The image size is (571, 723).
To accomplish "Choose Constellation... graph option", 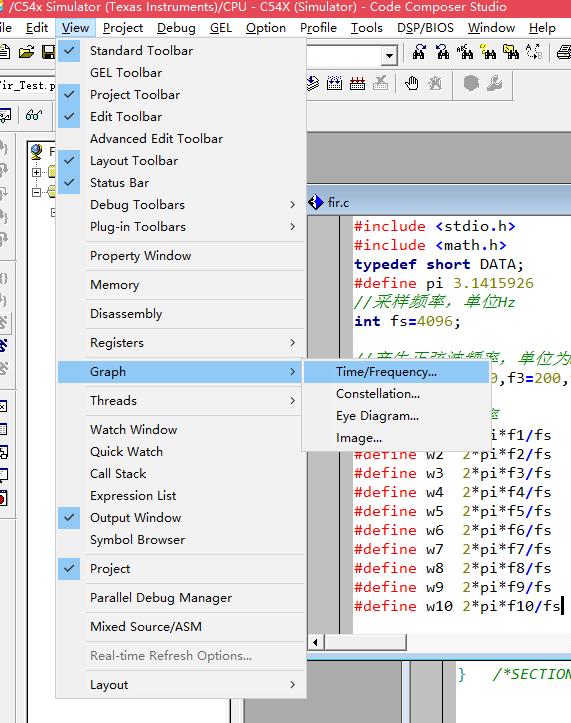I will [x=397, y=394].
